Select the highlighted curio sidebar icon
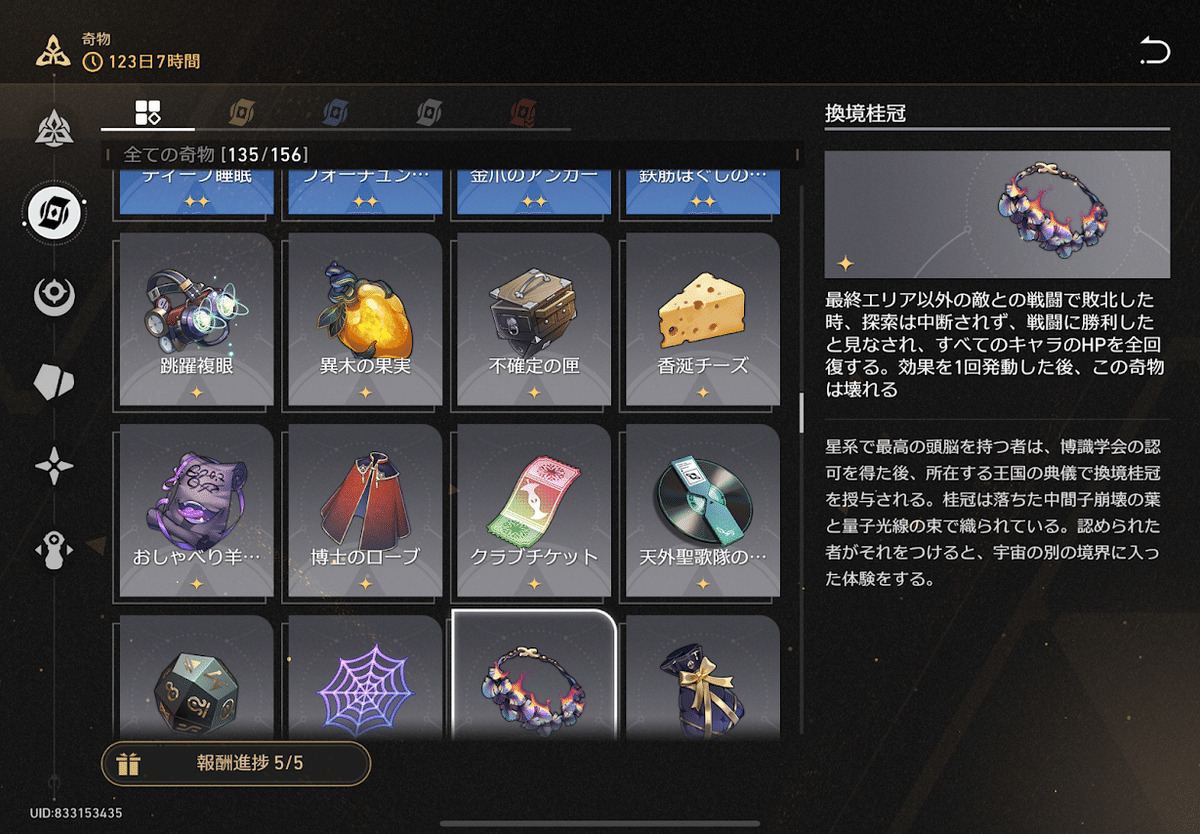 tap(54, 211)
